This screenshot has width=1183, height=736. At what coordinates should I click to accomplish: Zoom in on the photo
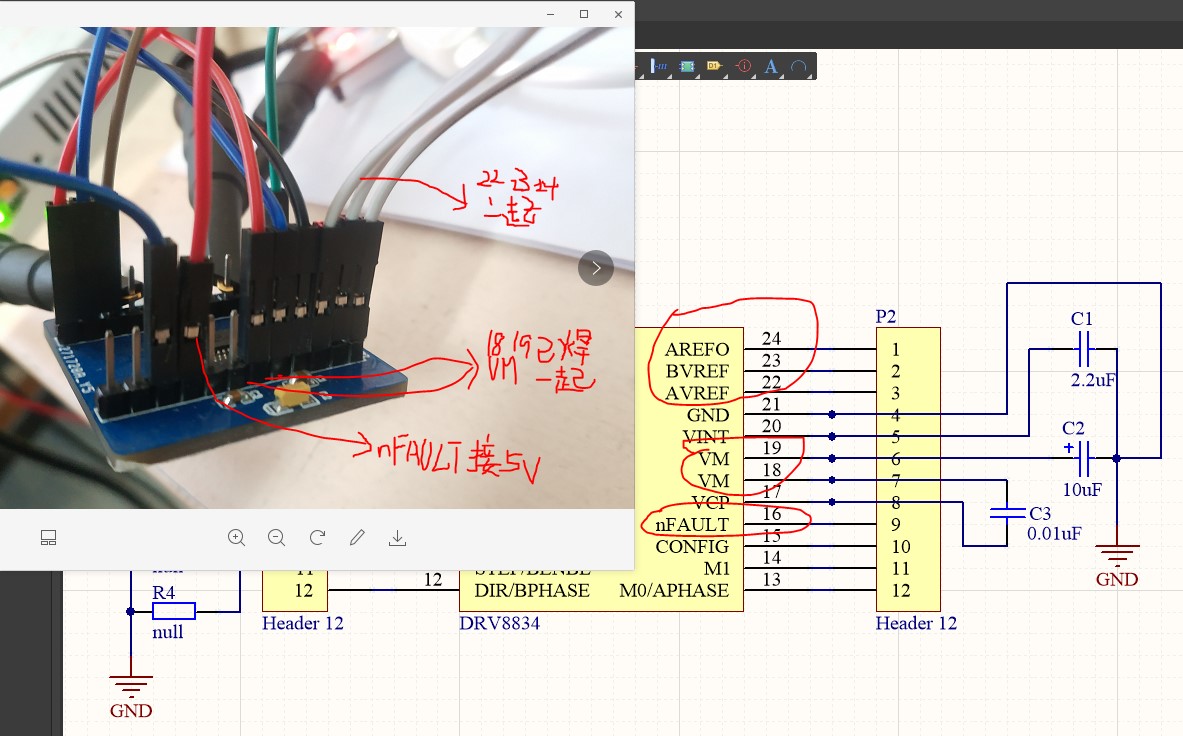tap(236, 538)
